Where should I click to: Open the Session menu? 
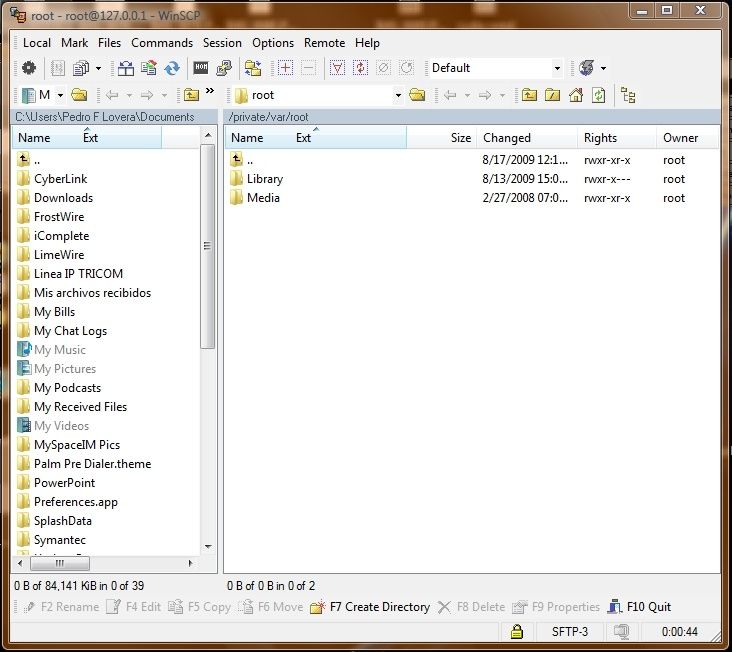click(x=222, y=43)
